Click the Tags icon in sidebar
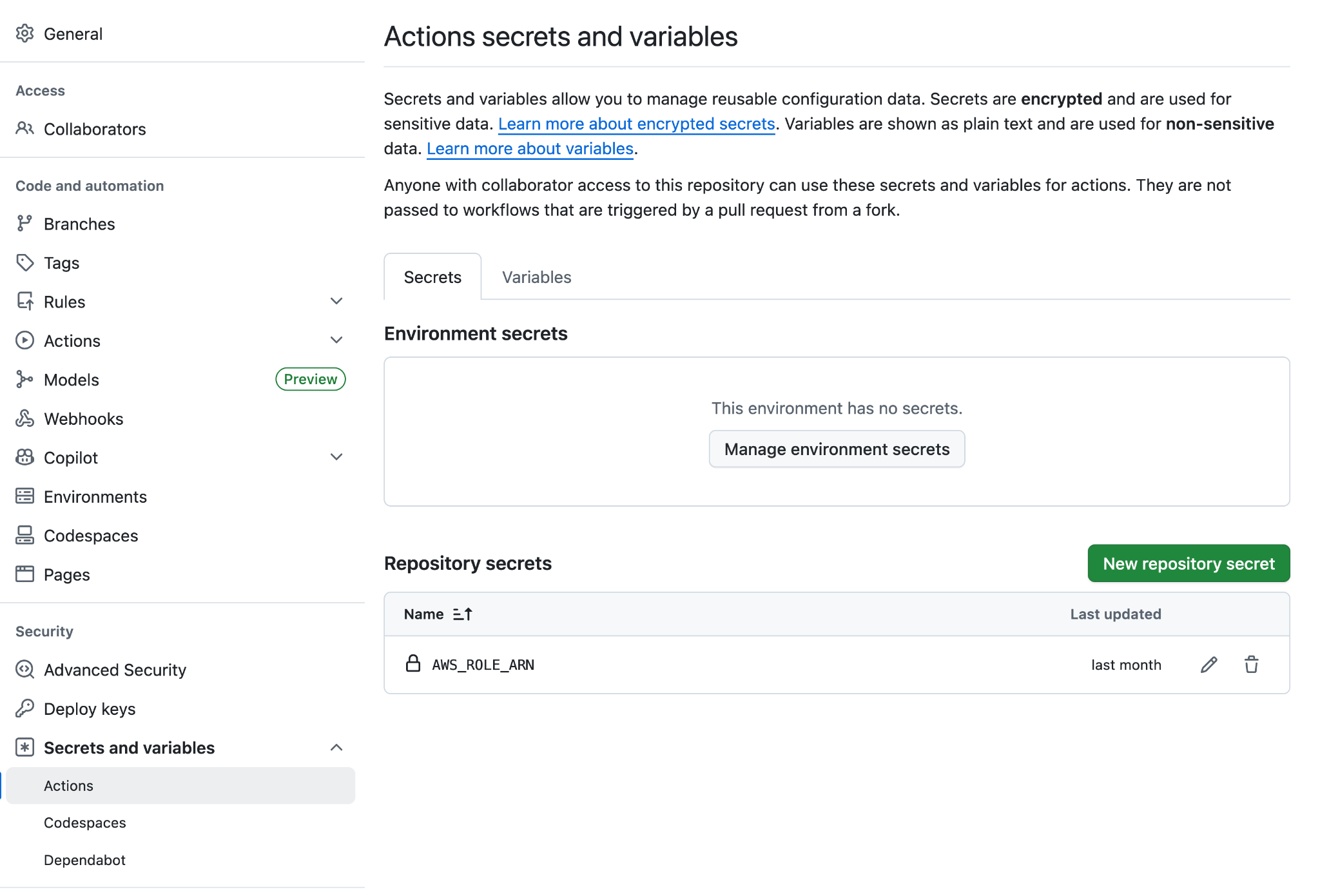This screenshot has height=896, width=1320. [x=24, y=262]
